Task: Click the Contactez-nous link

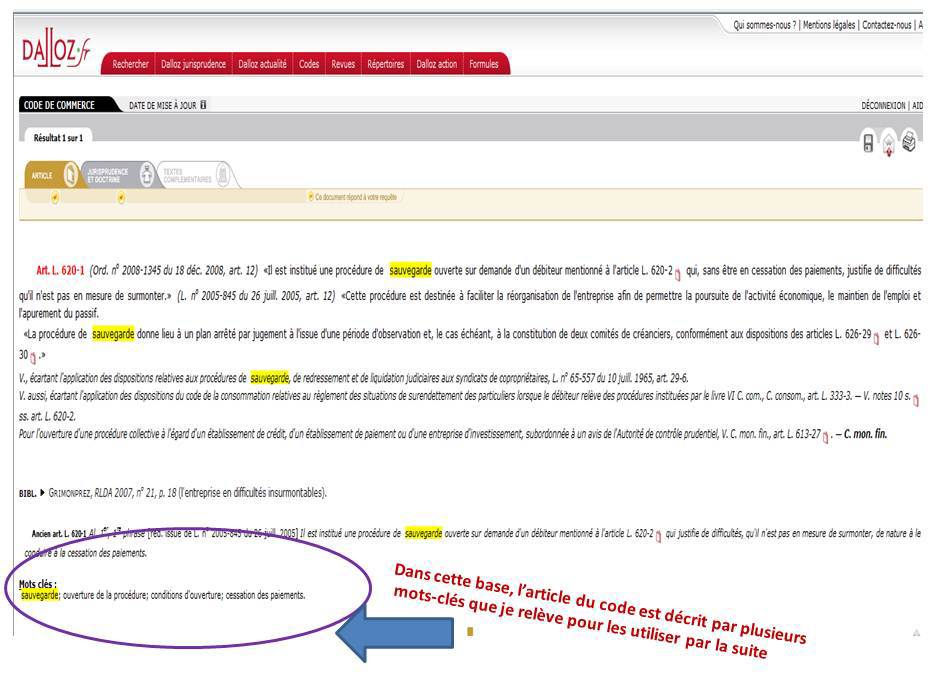Action: pyautogui.click(x=887, y=25)
